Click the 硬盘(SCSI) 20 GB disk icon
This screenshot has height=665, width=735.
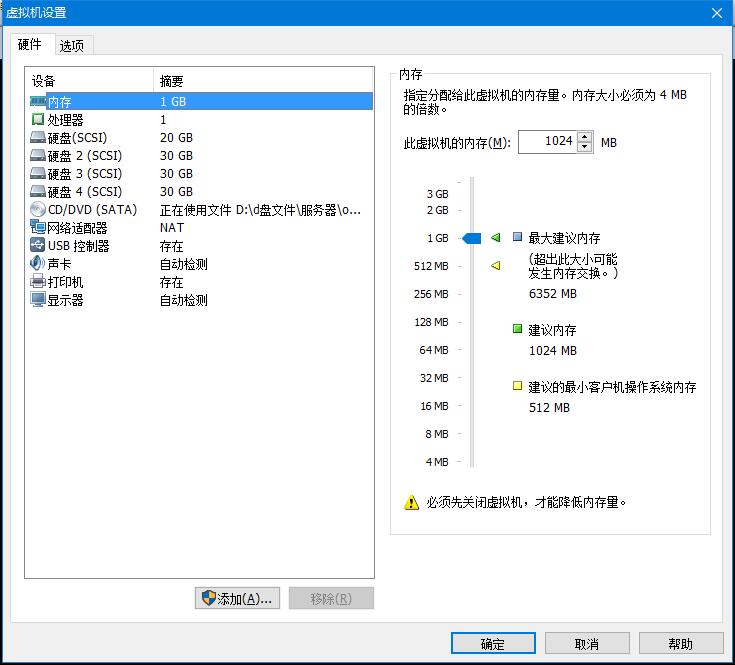(38, 137)
